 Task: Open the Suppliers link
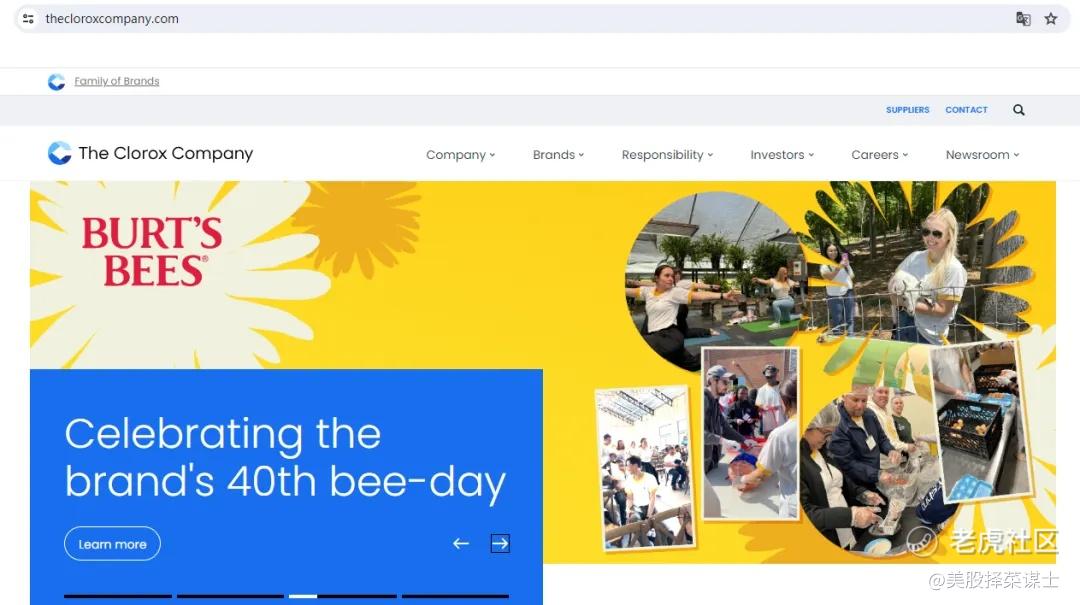pyautogui.click(x=907, y=110)
